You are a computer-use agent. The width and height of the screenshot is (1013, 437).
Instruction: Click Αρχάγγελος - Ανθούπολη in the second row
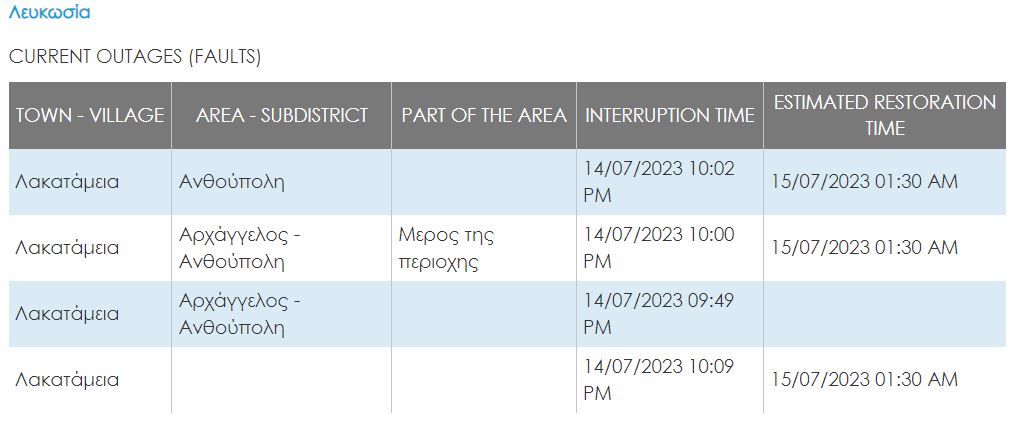tap(240, 248)
